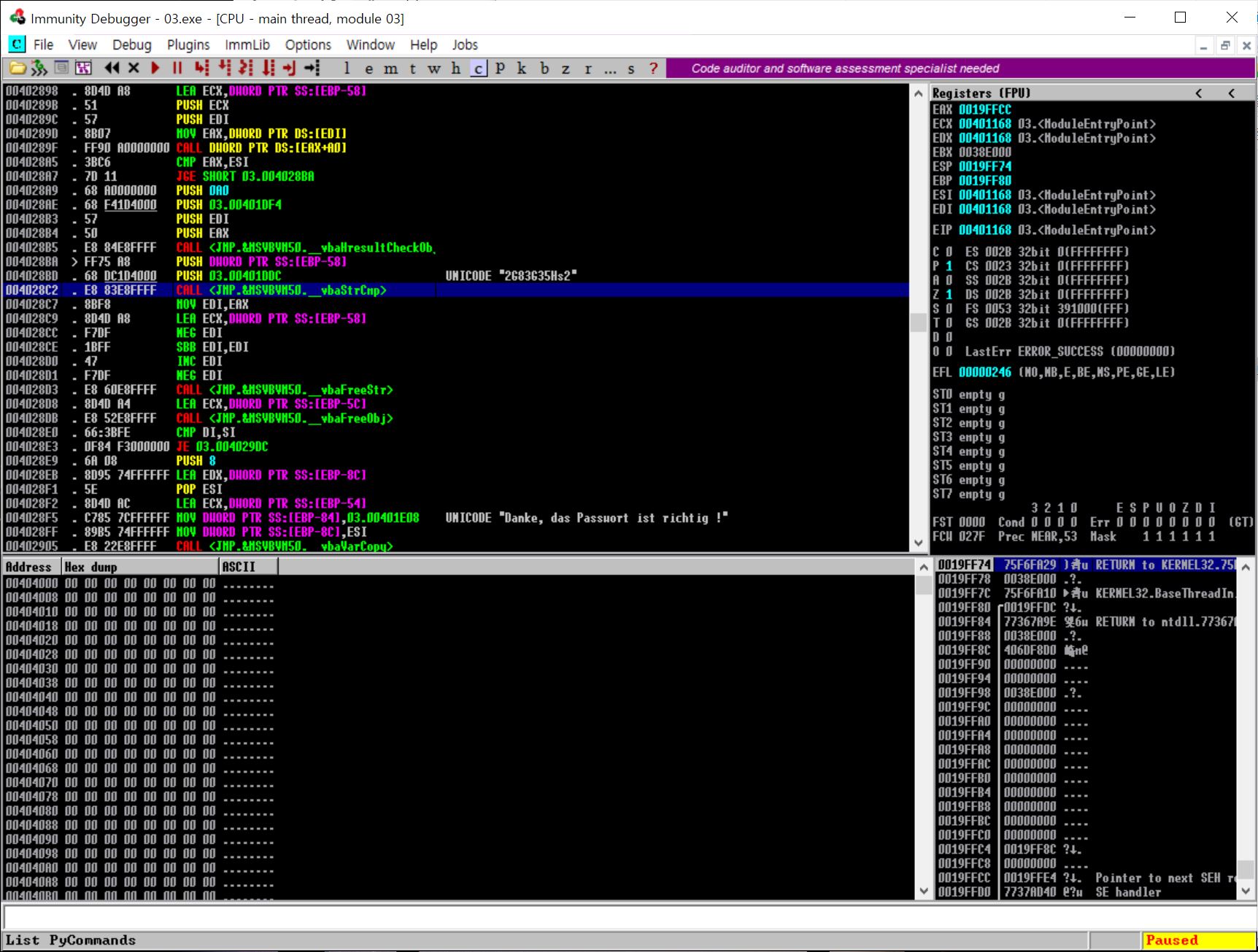
Task: Click the red question mark help icon
Action: point(654,69)
